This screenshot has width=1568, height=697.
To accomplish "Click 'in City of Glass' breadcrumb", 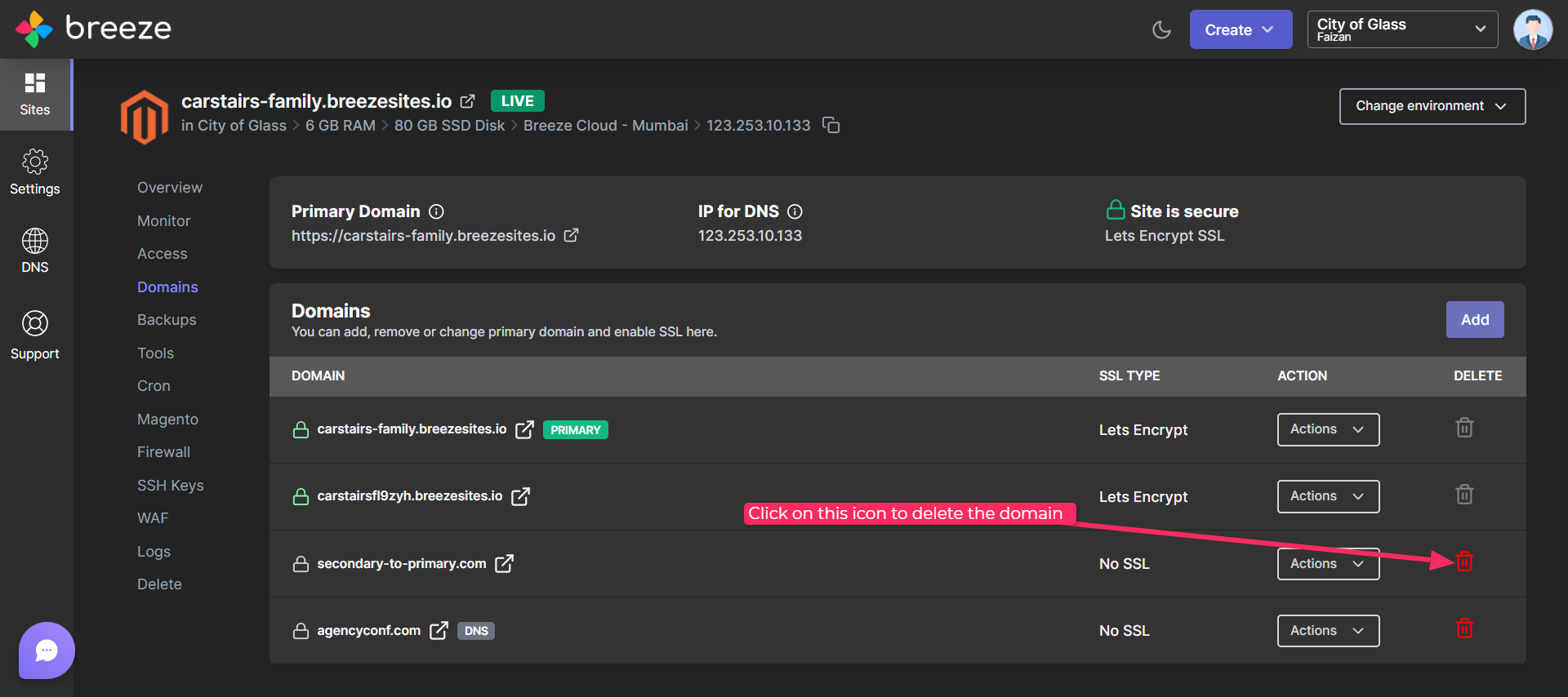I will coord(234,126).
